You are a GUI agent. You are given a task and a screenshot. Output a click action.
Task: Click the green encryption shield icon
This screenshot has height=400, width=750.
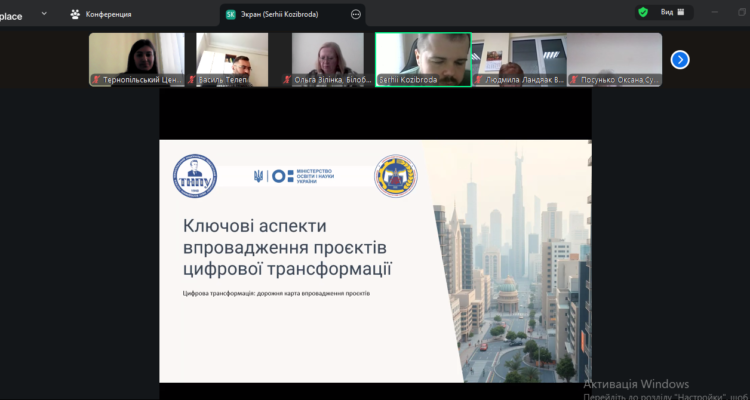(643, 12)
